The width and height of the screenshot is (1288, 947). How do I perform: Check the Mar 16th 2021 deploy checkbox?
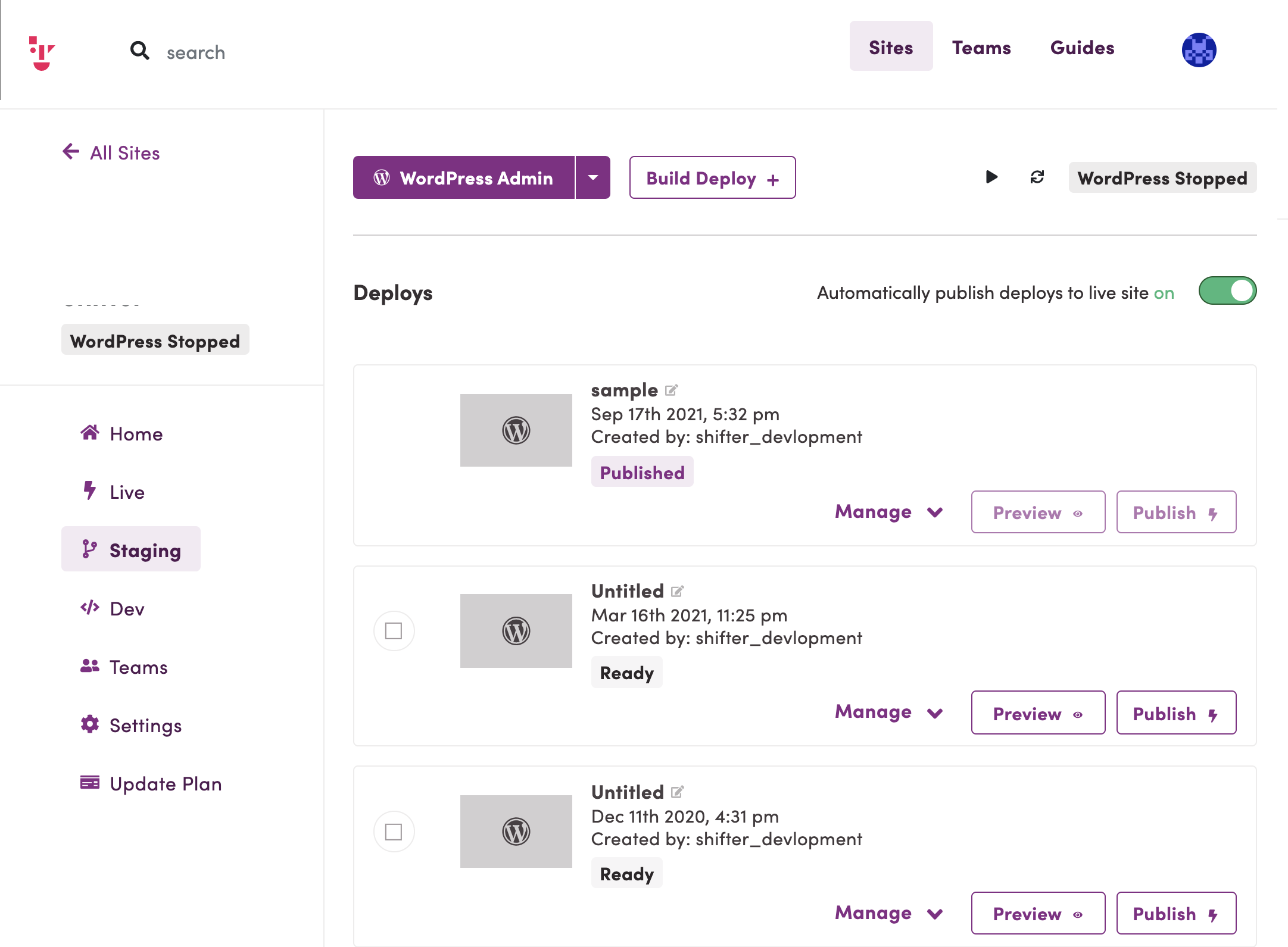point(394,631)
